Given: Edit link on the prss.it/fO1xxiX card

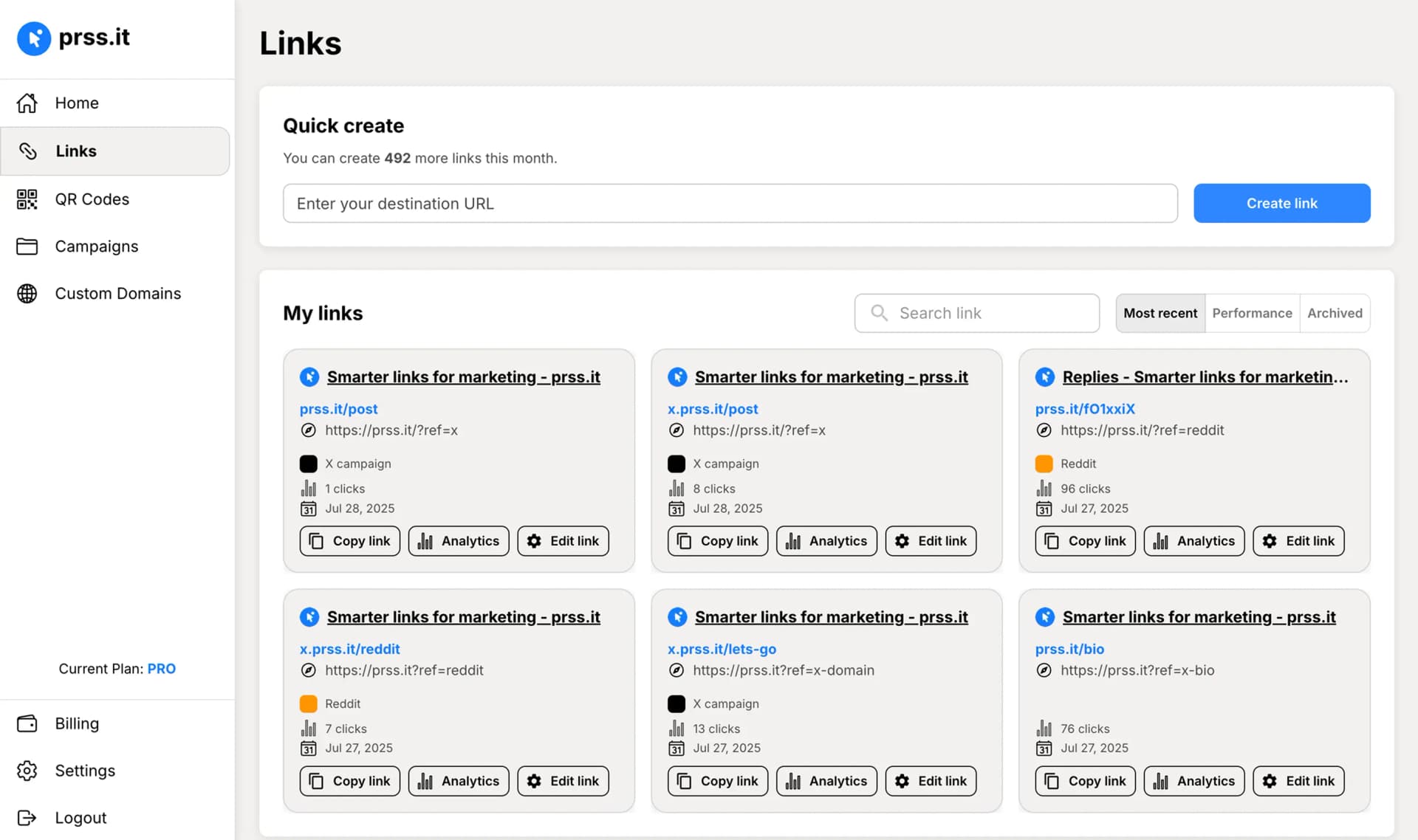Looking at the screenshot, I should 1298,542.
